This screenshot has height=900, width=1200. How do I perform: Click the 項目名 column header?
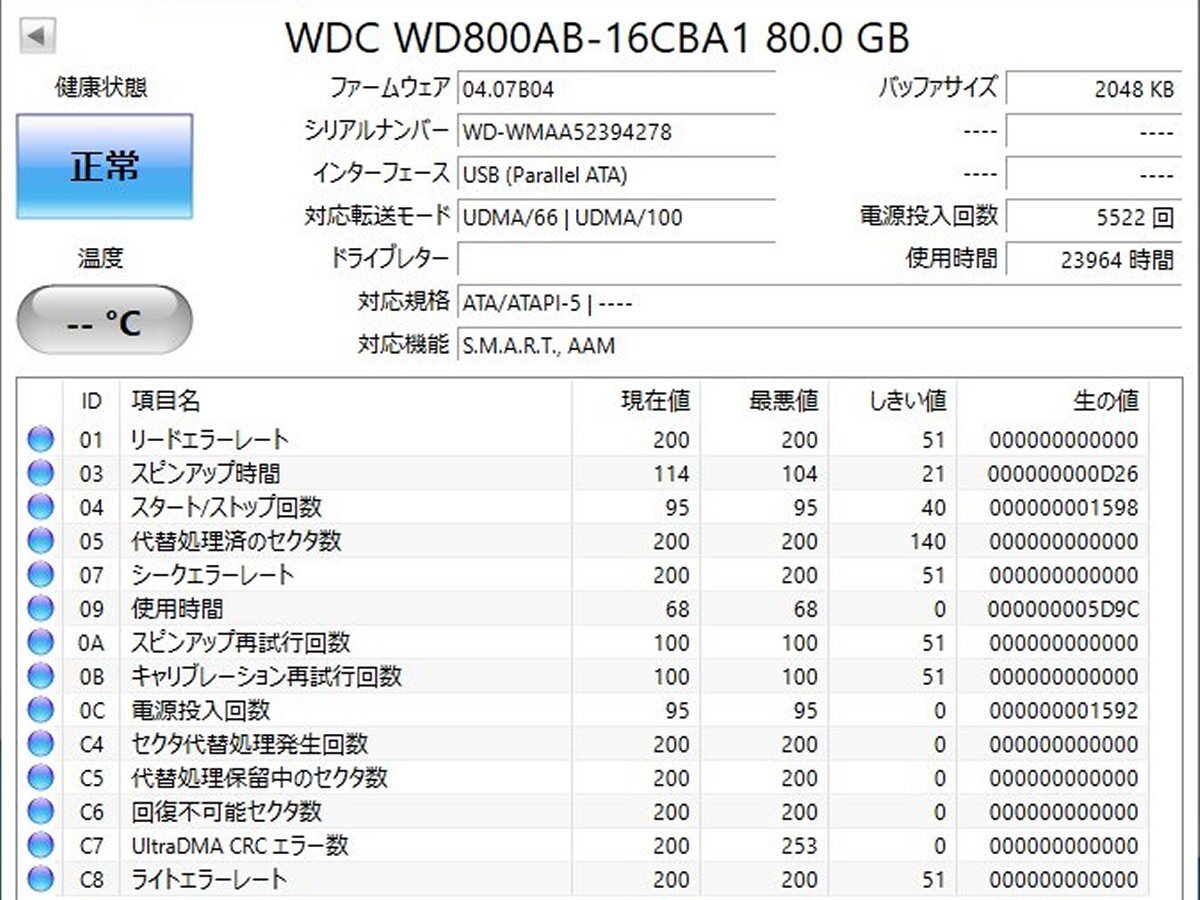point(345,401)
